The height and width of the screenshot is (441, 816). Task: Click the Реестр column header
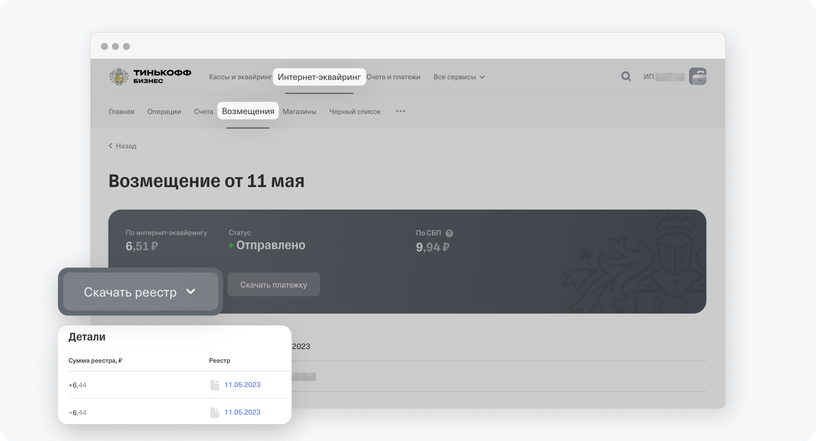[220, 360]
